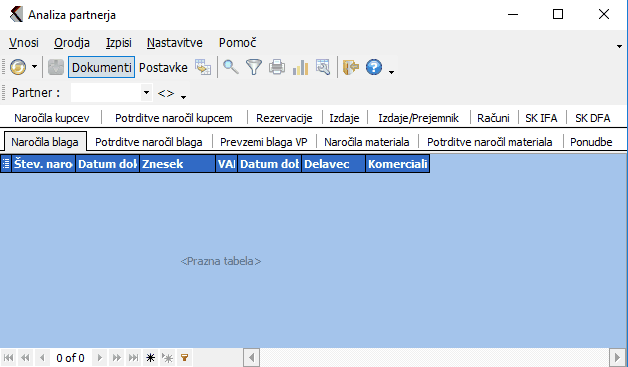
Task: Sort by the Delavec column header
Action: (333, 163)
